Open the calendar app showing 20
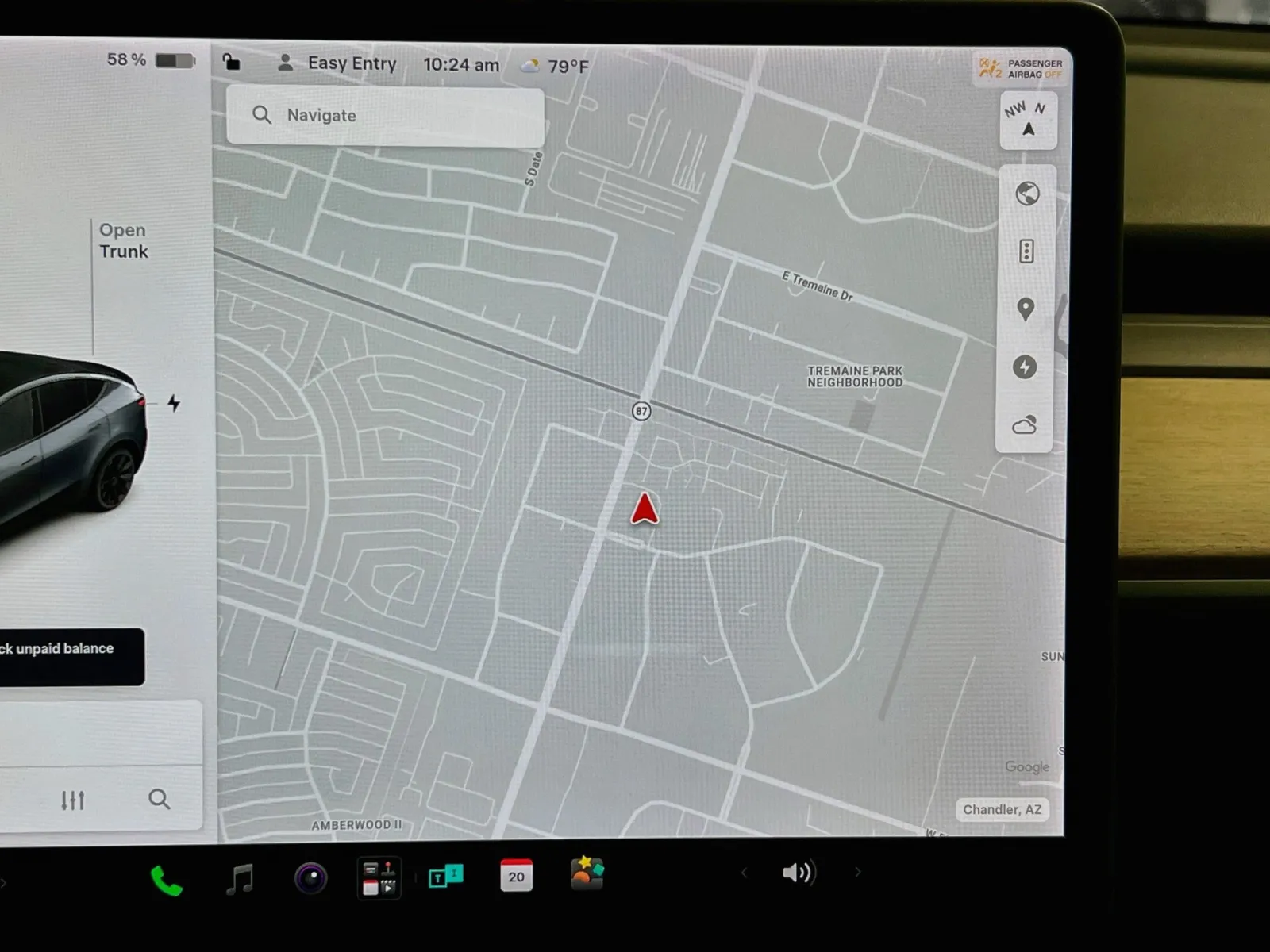Image resolution: width=1270 pixels, height=952 pixels. pyautogui.click(x=516, y=876)
